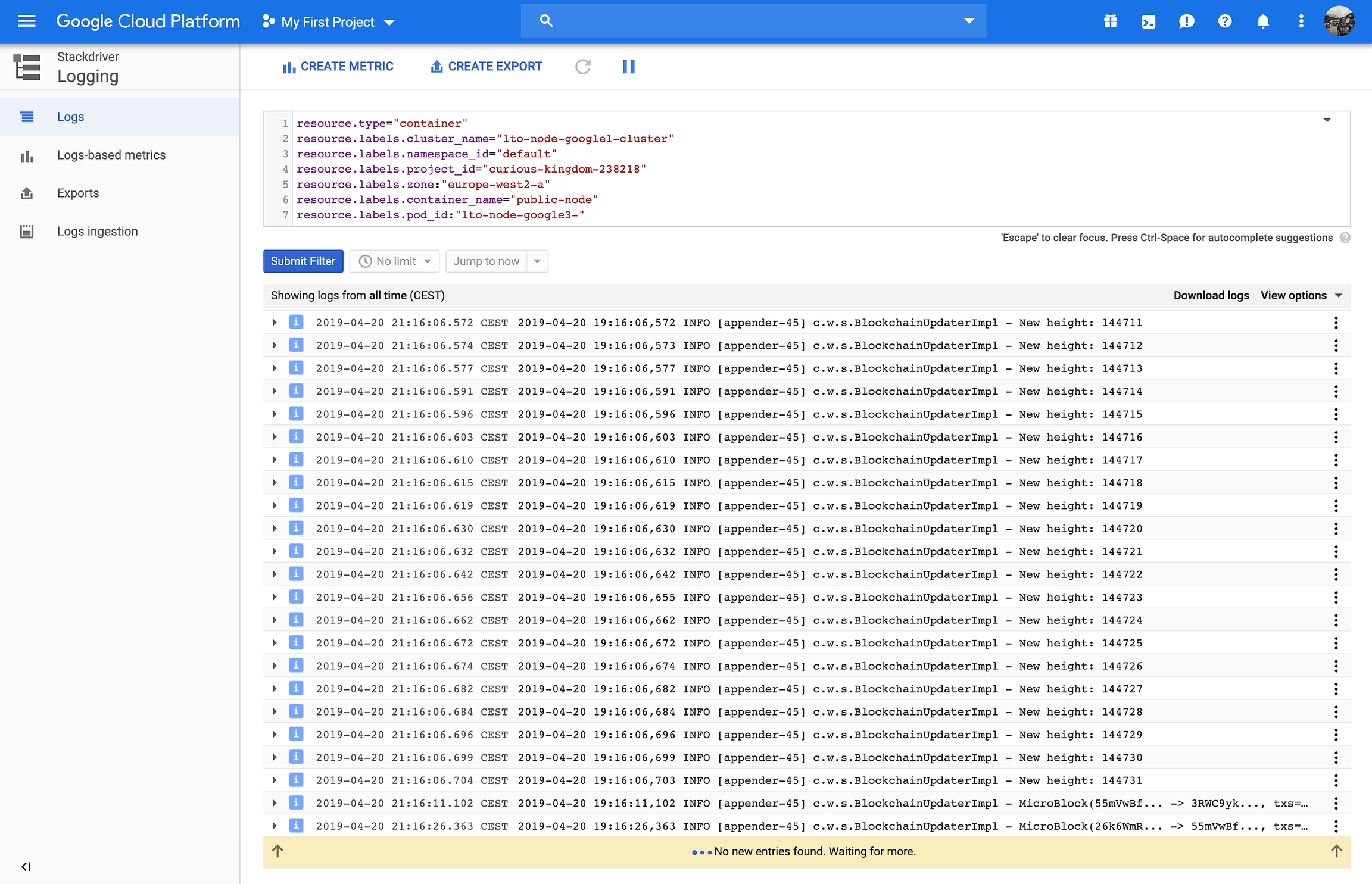Focus the top search input field
The width and height of the screenshot is (1372, 884).
click(x=753, y=21)
